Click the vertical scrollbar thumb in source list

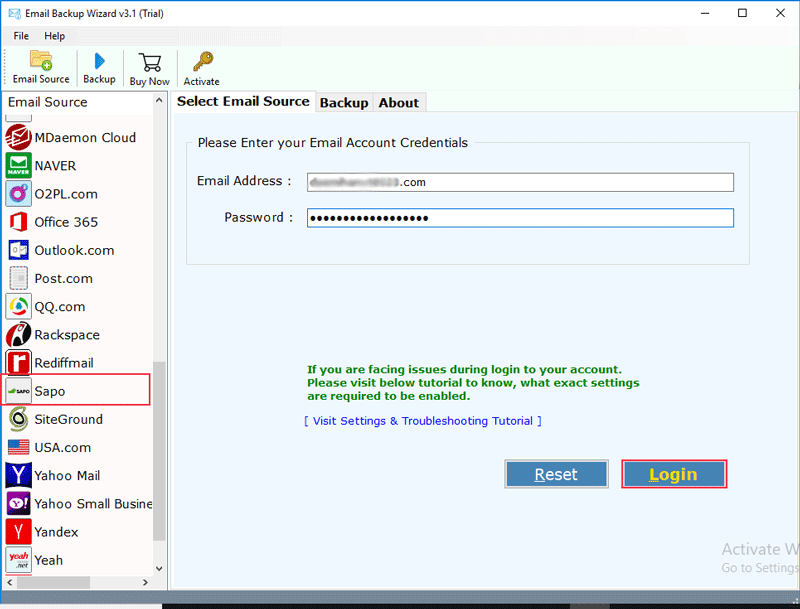[x=159, y=451]
